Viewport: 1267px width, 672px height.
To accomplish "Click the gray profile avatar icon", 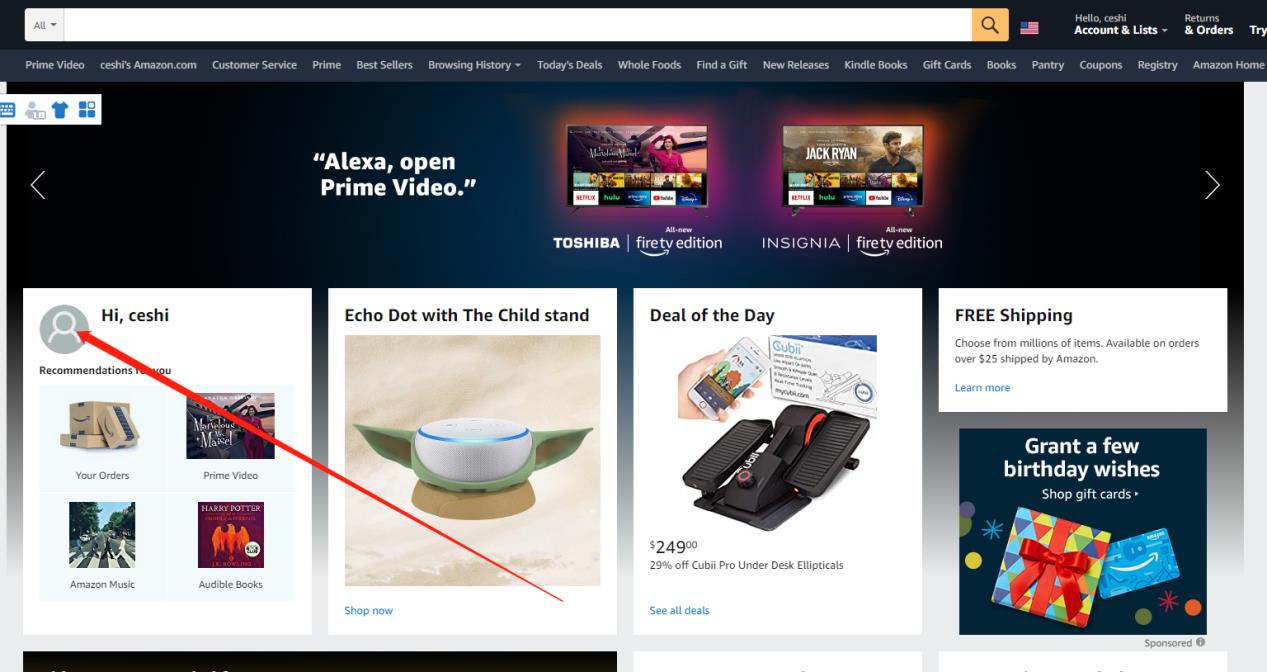I will pos(63,329).
